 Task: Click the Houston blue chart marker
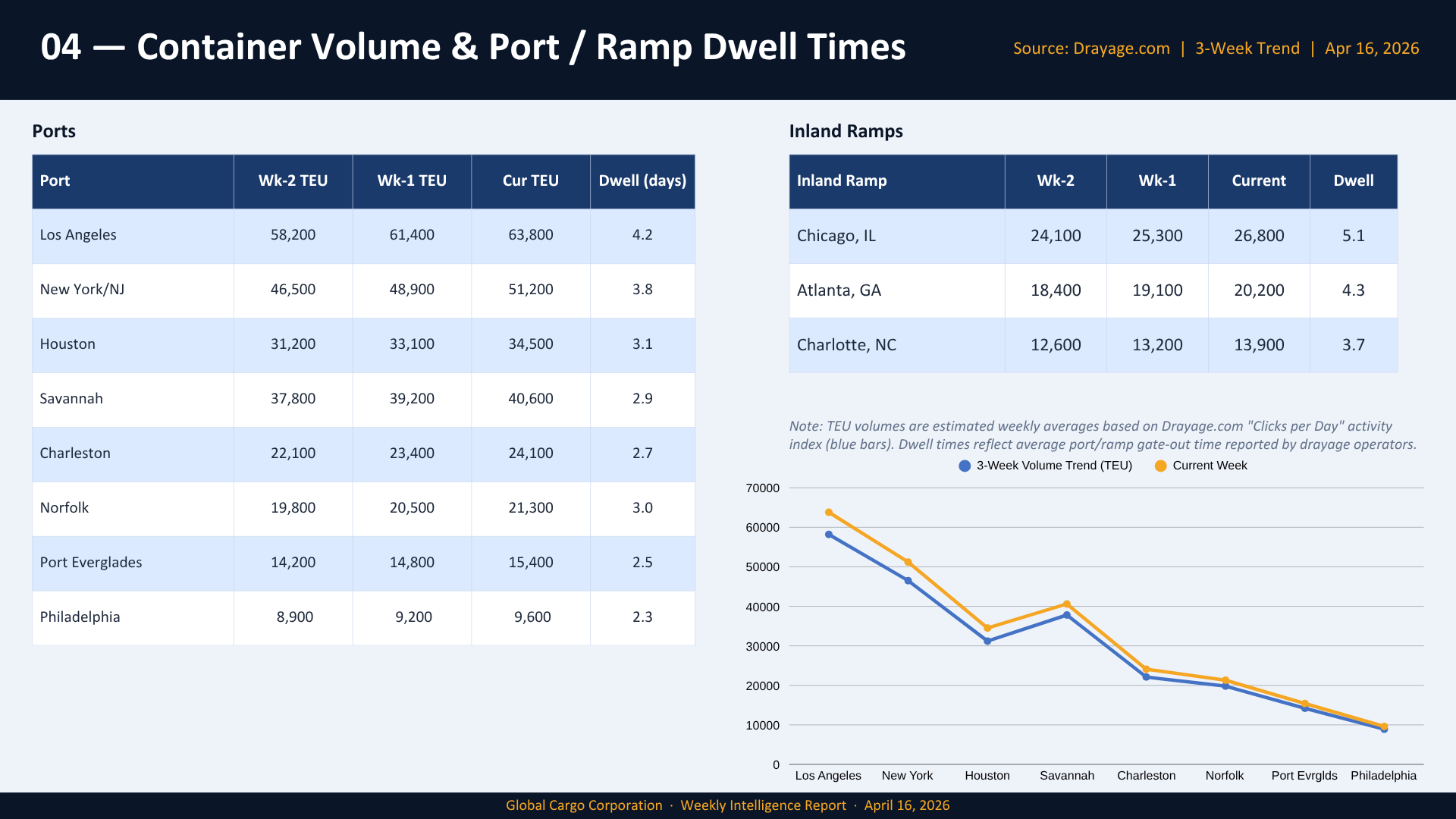[987, 641]
